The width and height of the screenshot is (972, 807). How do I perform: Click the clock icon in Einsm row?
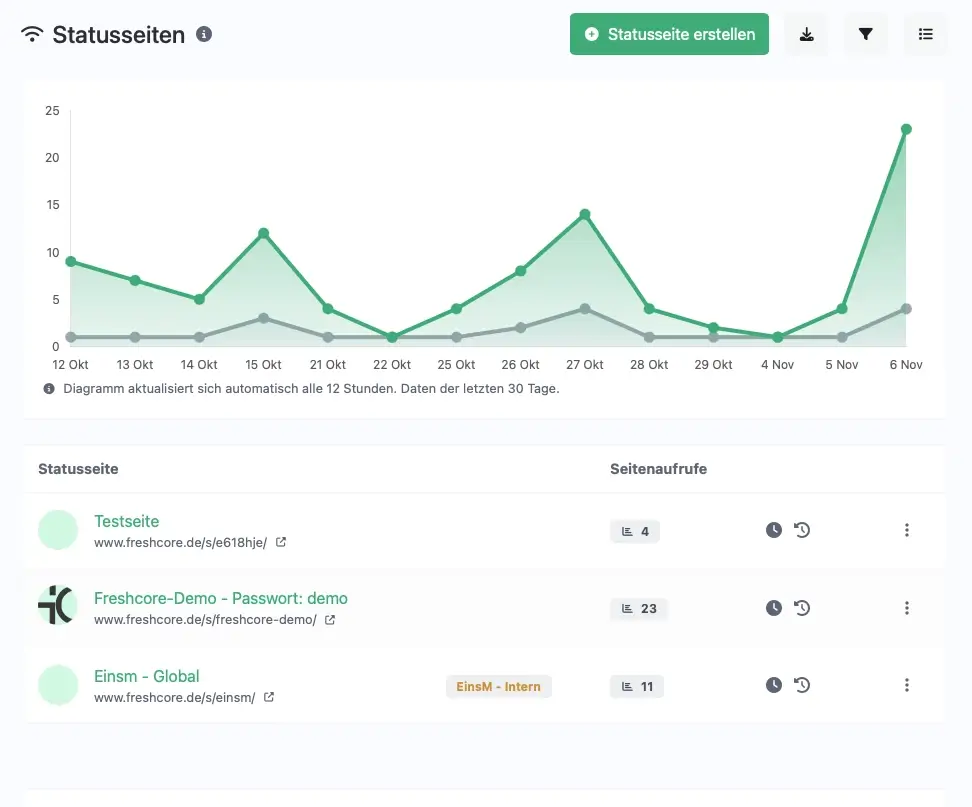773,685
